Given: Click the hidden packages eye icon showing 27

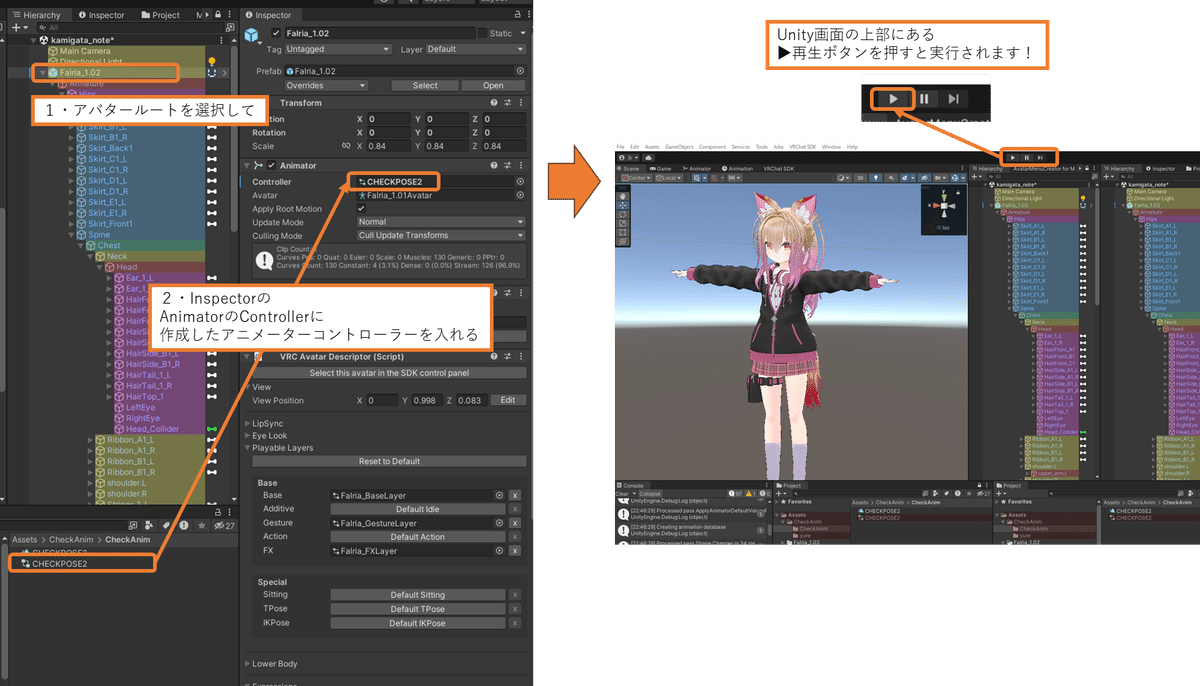Looking at the screenshot, I should coord(223,526).
